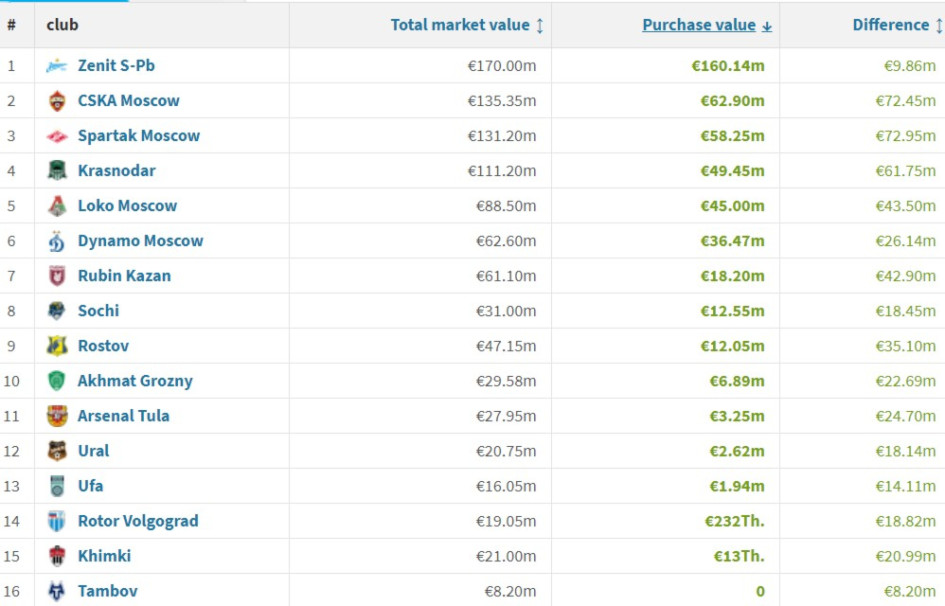Select Rostov market value €47.15m
Viewport: 945px width, 606px height.
click(506, 346)
